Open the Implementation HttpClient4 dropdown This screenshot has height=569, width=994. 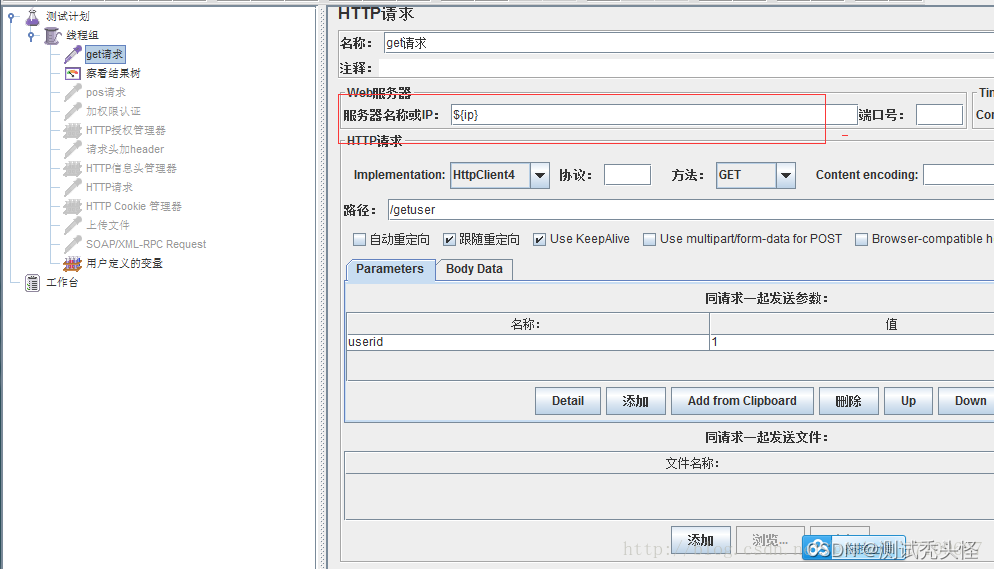(539, 176)
